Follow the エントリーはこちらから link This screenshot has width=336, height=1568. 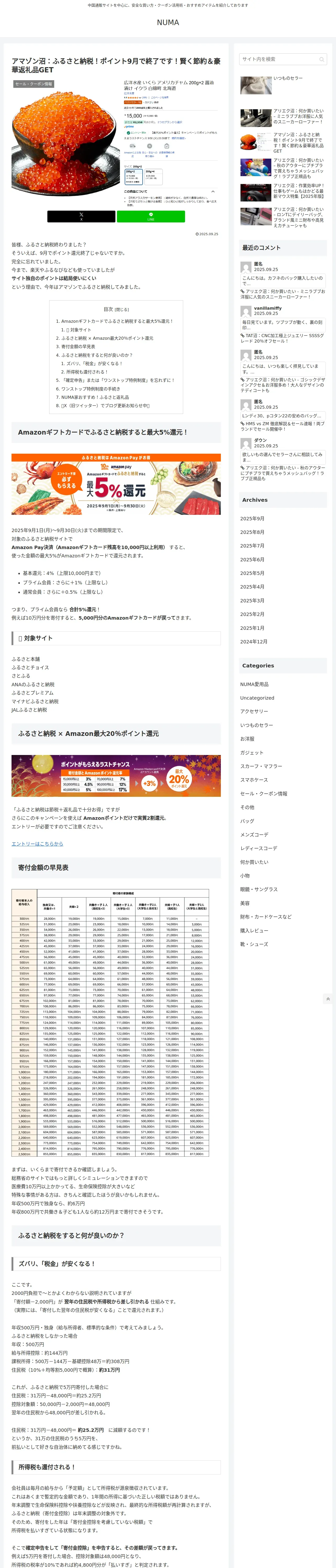coord(37,844)
